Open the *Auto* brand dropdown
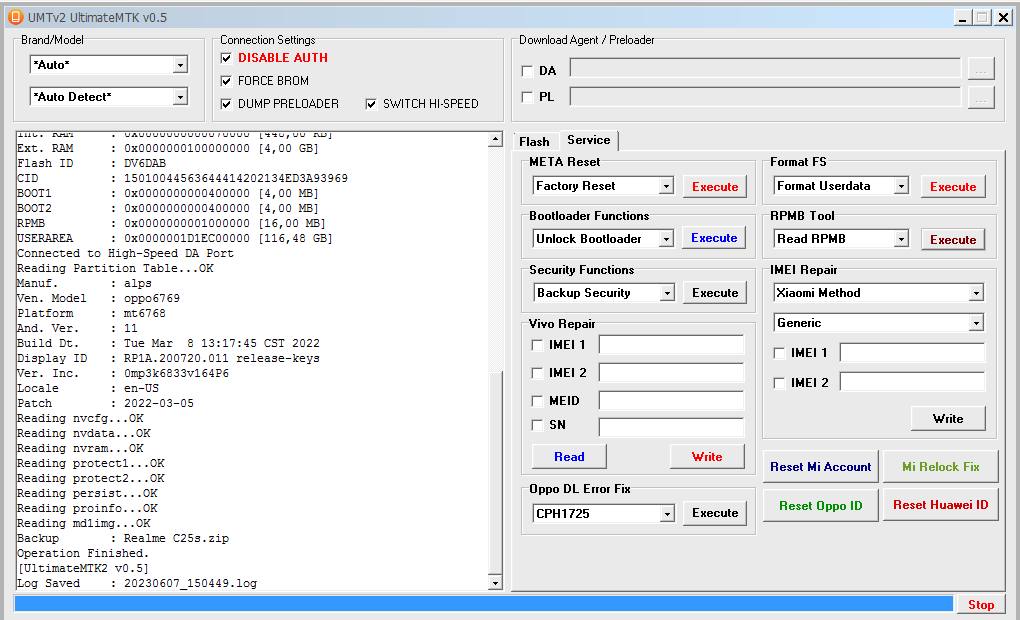Viewport: 1020px width, 620px height. point(180,64)
